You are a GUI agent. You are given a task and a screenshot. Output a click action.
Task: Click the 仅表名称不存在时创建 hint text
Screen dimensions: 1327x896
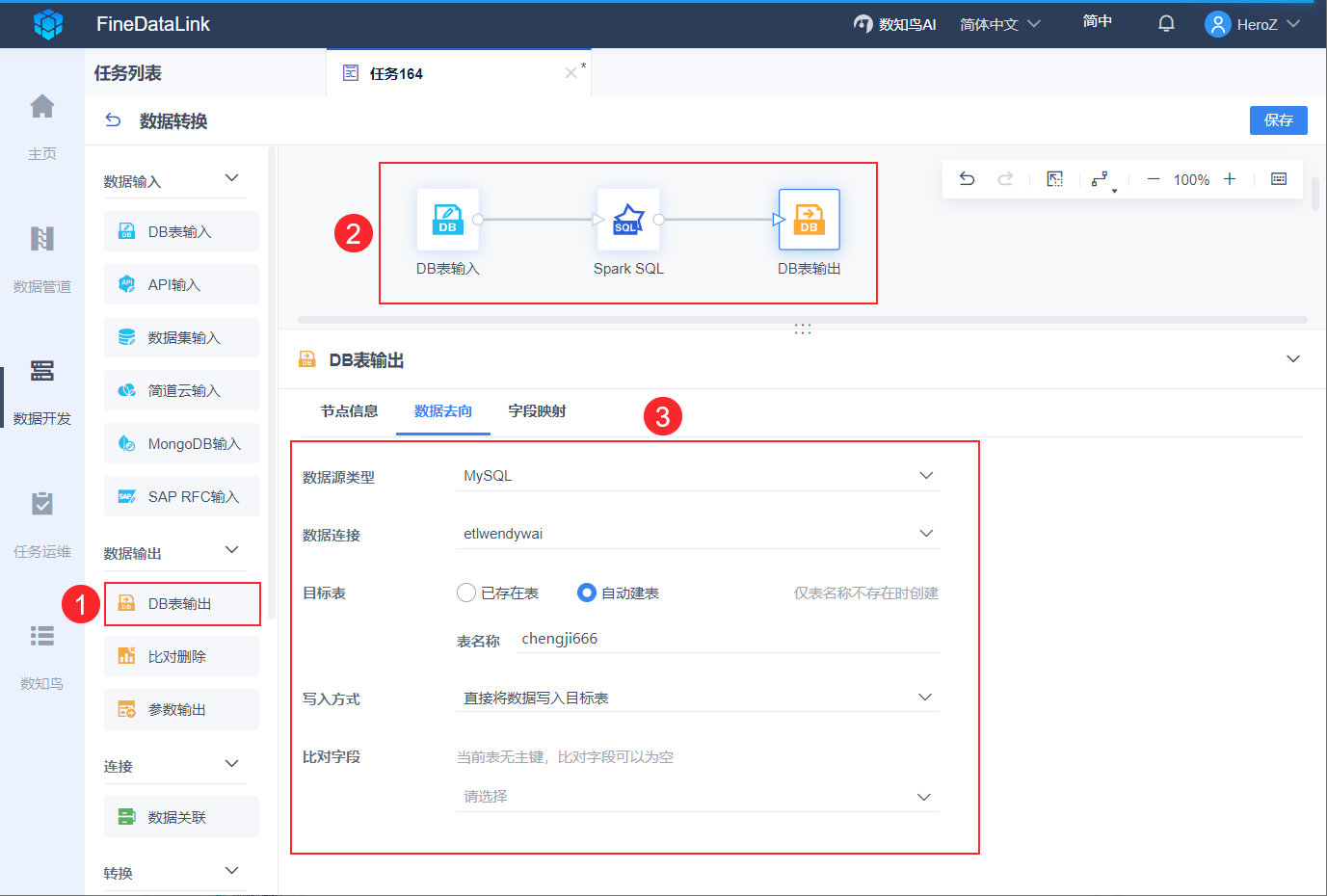866,593
